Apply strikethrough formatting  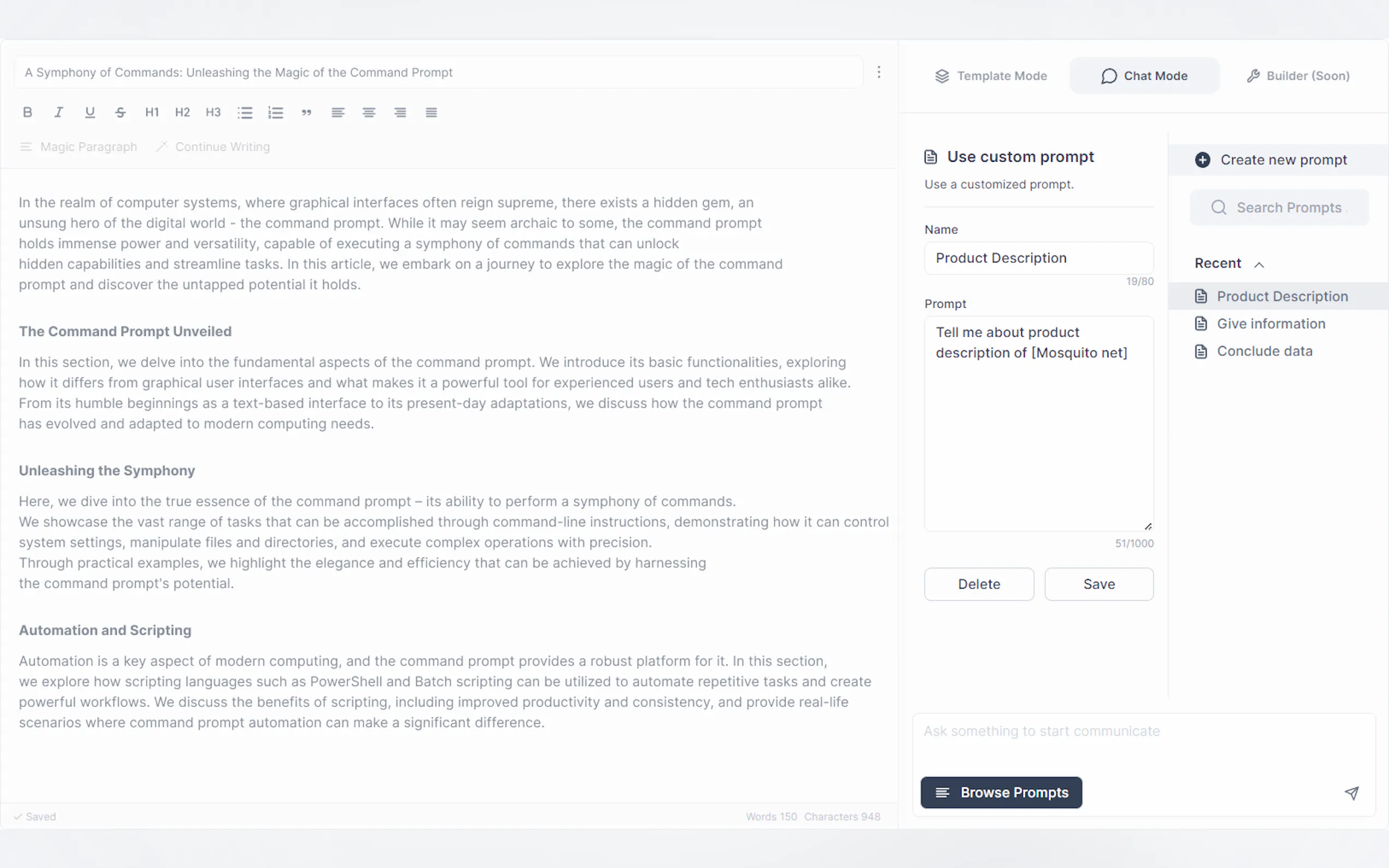tap(121, 113)
